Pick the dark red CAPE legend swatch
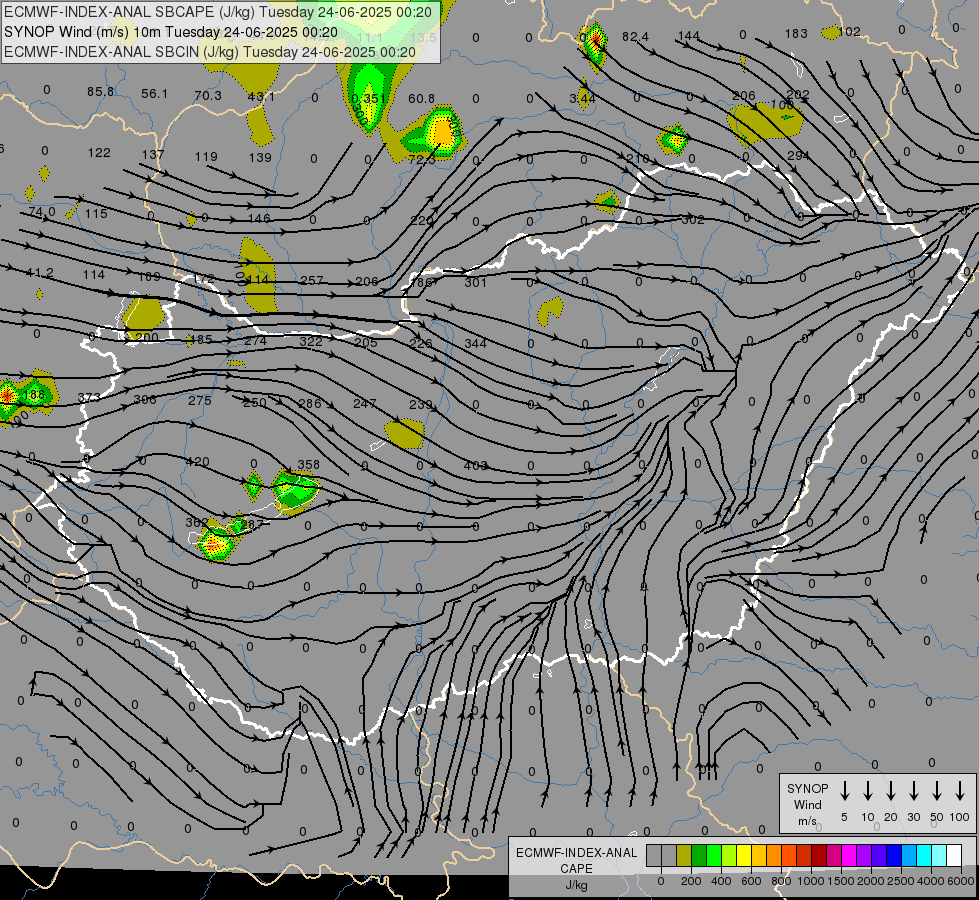Image resolution: width=979 pixels, height=900 pixels. click(x=819, y=856)
